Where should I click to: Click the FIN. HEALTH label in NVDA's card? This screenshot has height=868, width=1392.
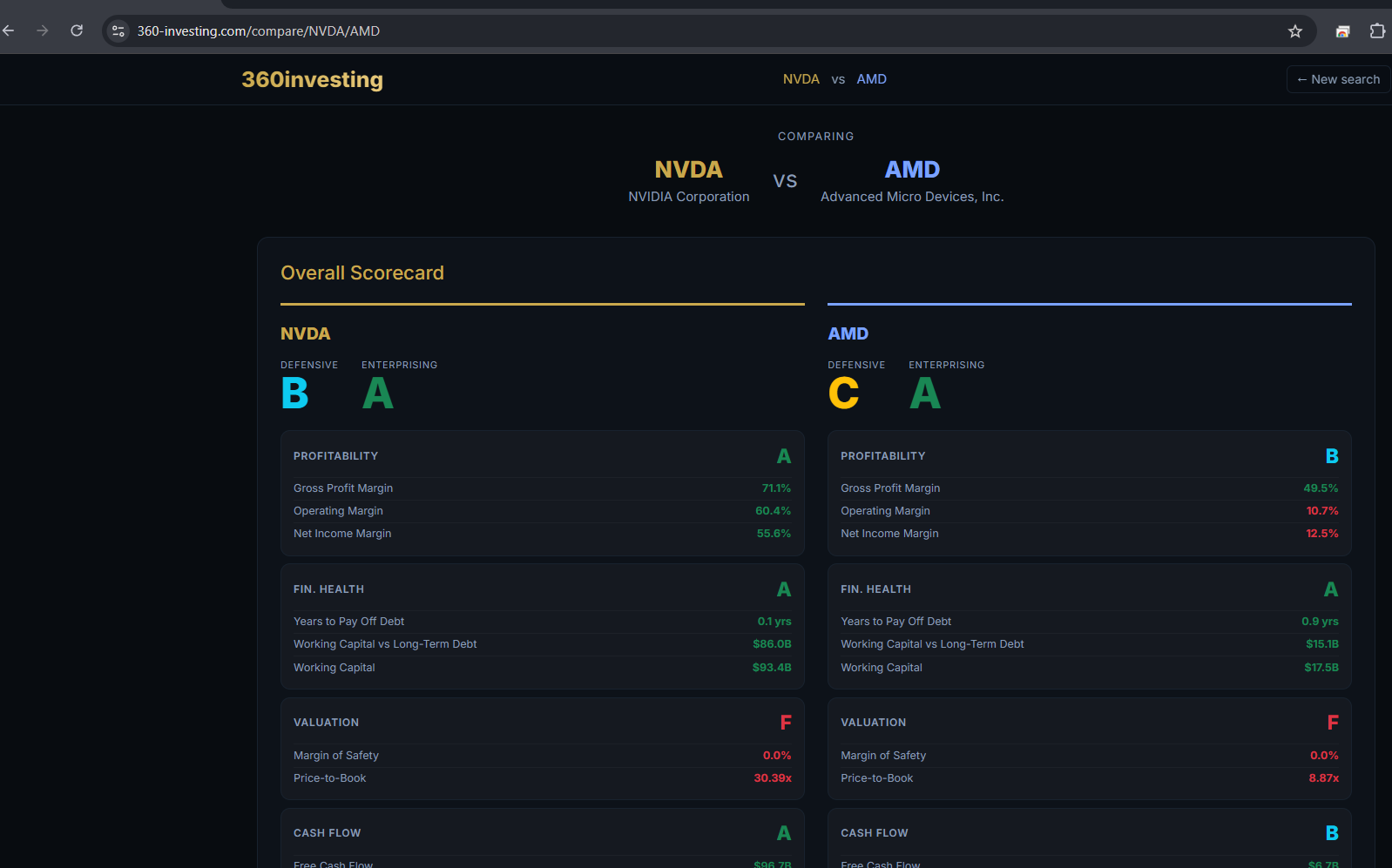328,589
